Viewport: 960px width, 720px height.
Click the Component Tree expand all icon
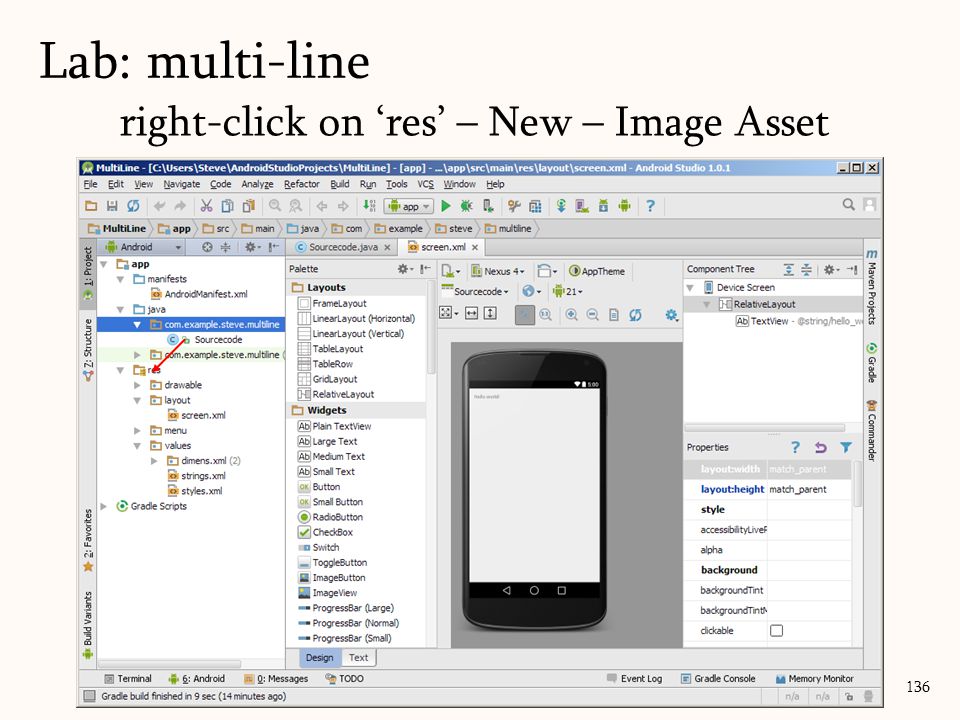789,269
